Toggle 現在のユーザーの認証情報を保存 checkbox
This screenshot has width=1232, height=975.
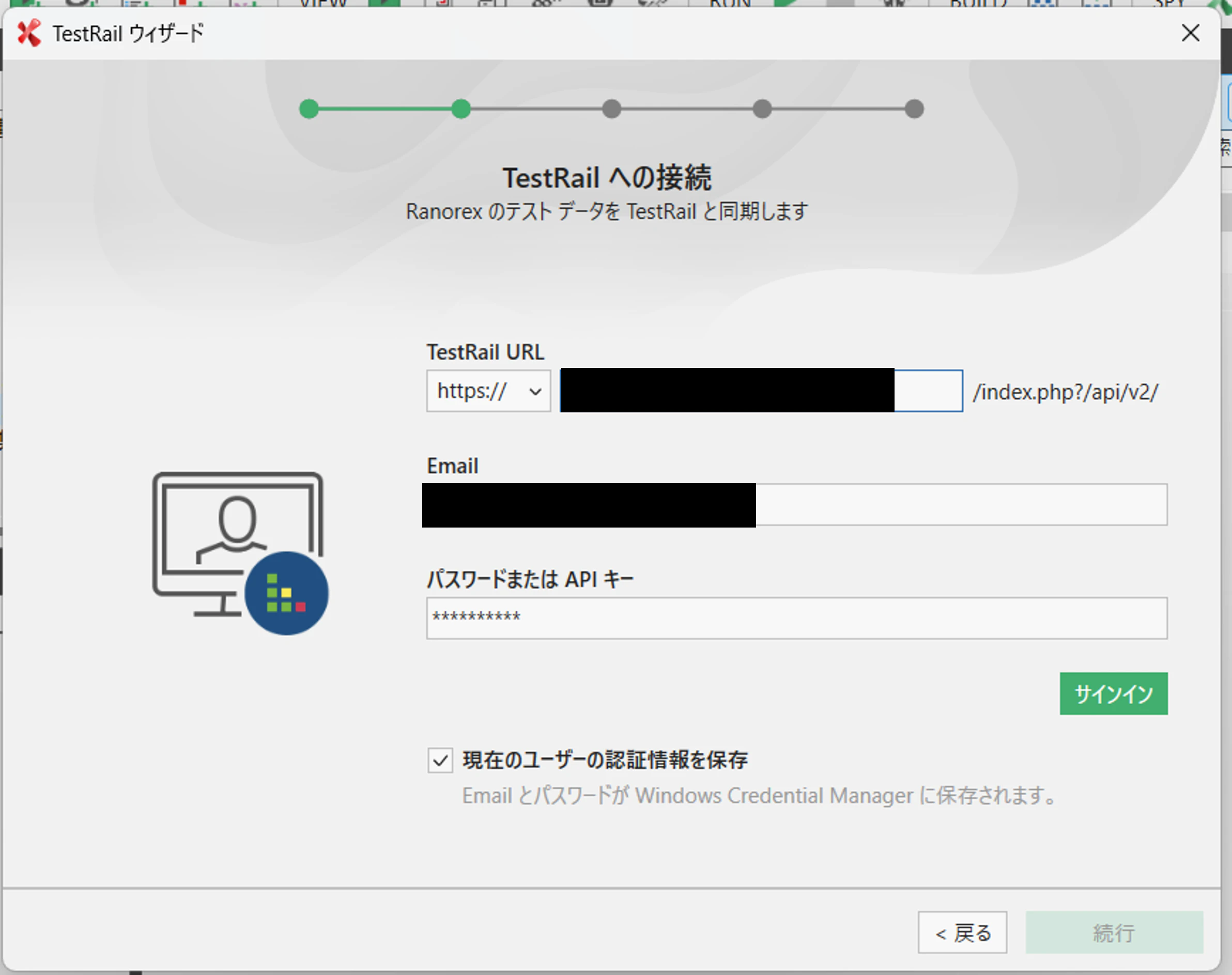point(440,761)
